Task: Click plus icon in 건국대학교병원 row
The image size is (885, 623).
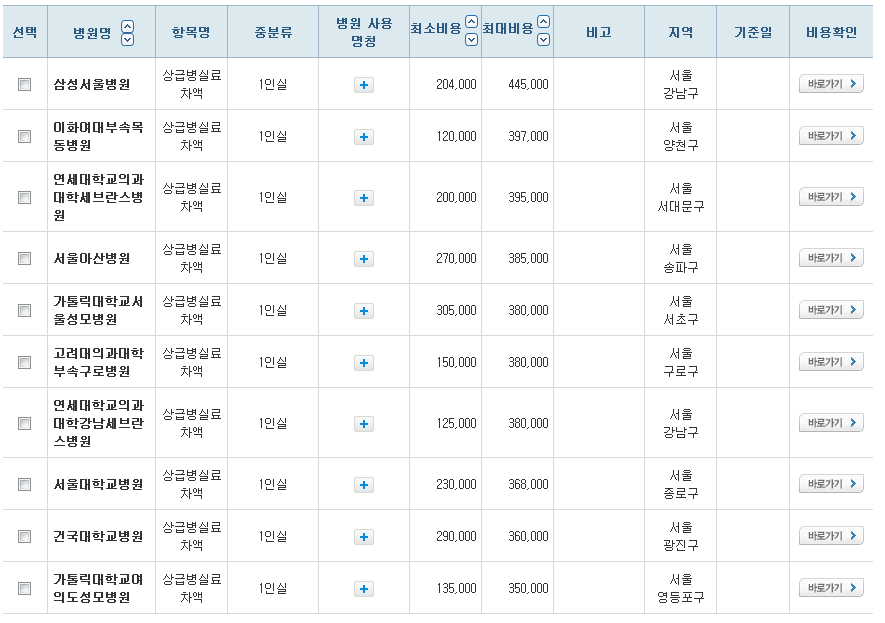Action: click(364, 537)
